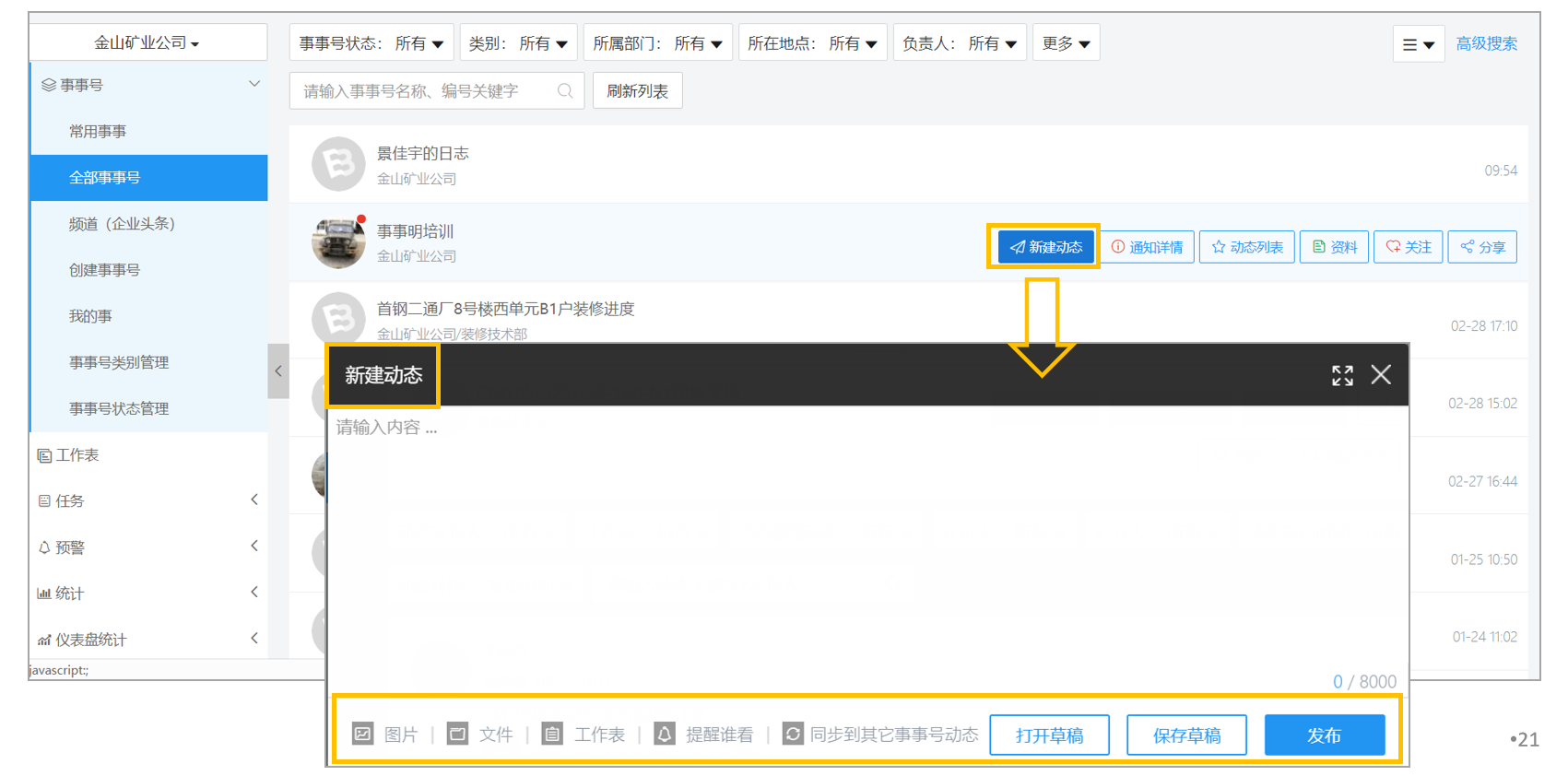Viewport: 1568px width, 776px height.
Task: Open the 事事号状态 filter dropdown
Action: [x=371, y=43]
